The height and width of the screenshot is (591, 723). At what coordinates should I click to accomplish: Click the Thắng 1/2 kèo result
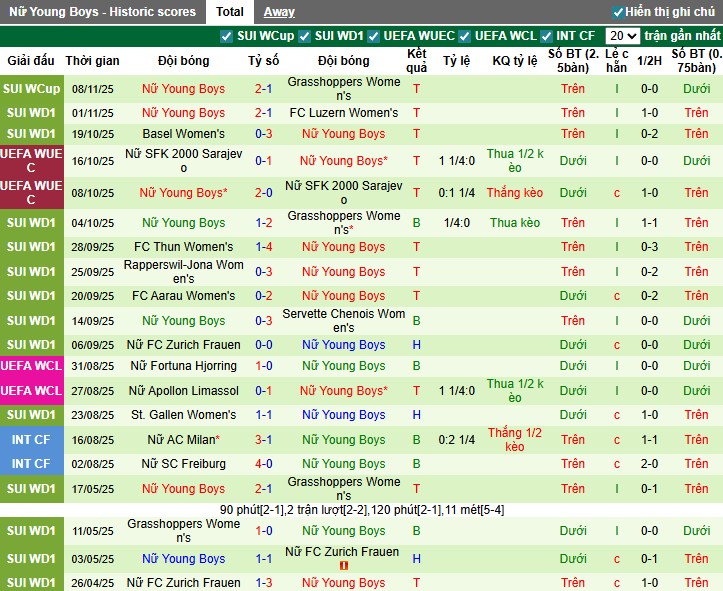(515, 439)
